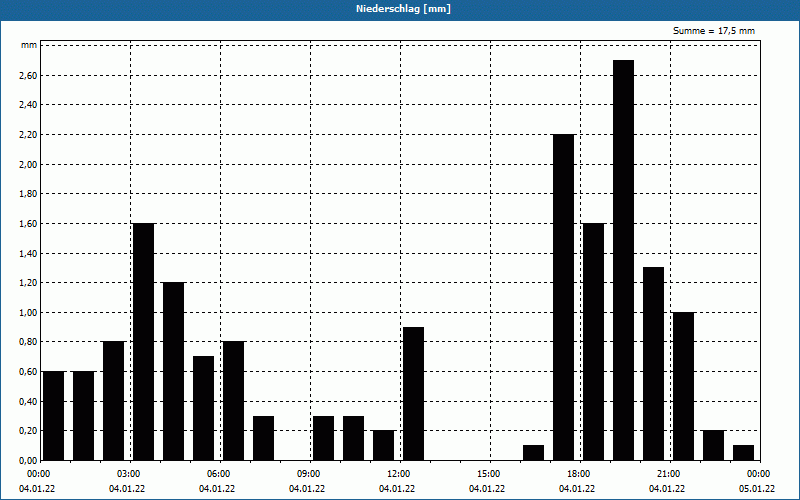The image size is (800, 500).
Task: Select the 0,20 mm bar at 22:00
Action: pos(713,445)
